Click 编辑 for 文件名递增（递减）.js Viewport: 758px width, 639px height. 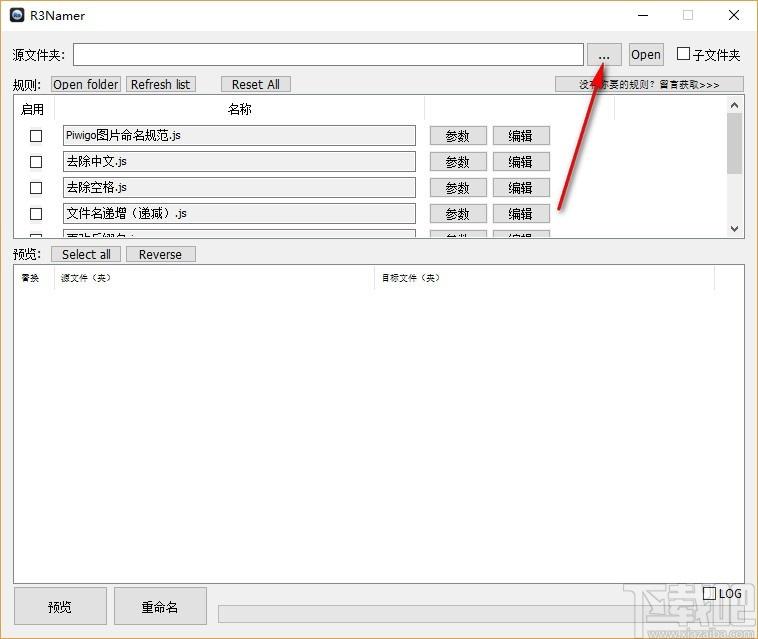click(521, 214)
